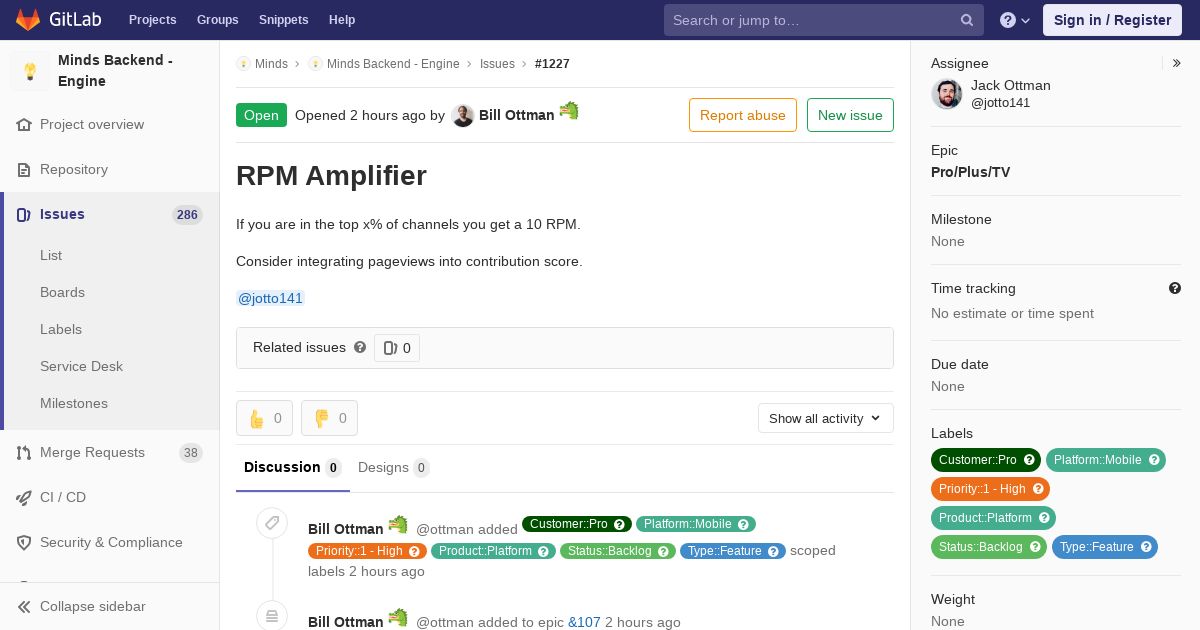Click the Report abuse button
Screen dimensions: 1200x630
click(x=743, y=115)
